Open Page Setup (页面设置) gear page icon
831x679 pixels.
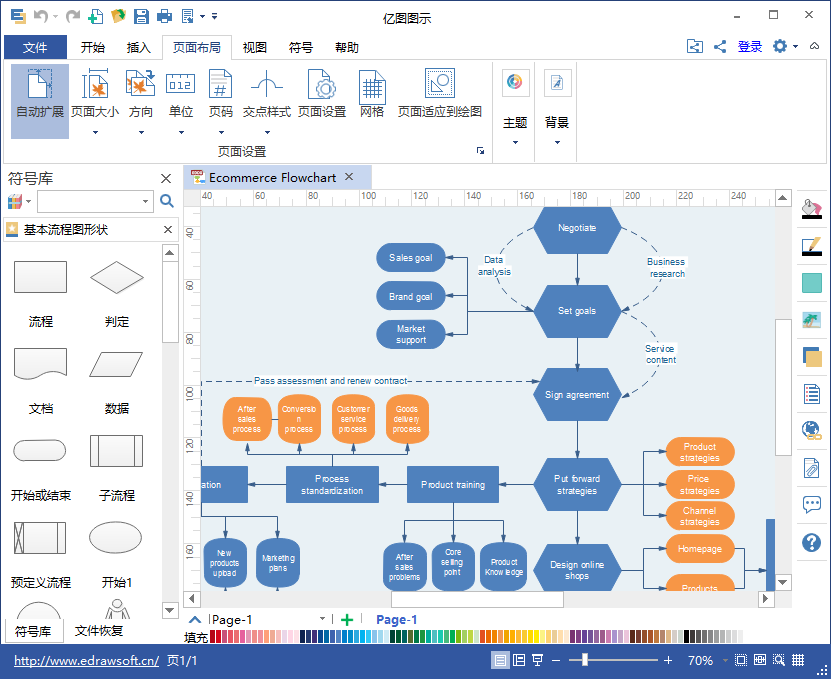(322, 93)
